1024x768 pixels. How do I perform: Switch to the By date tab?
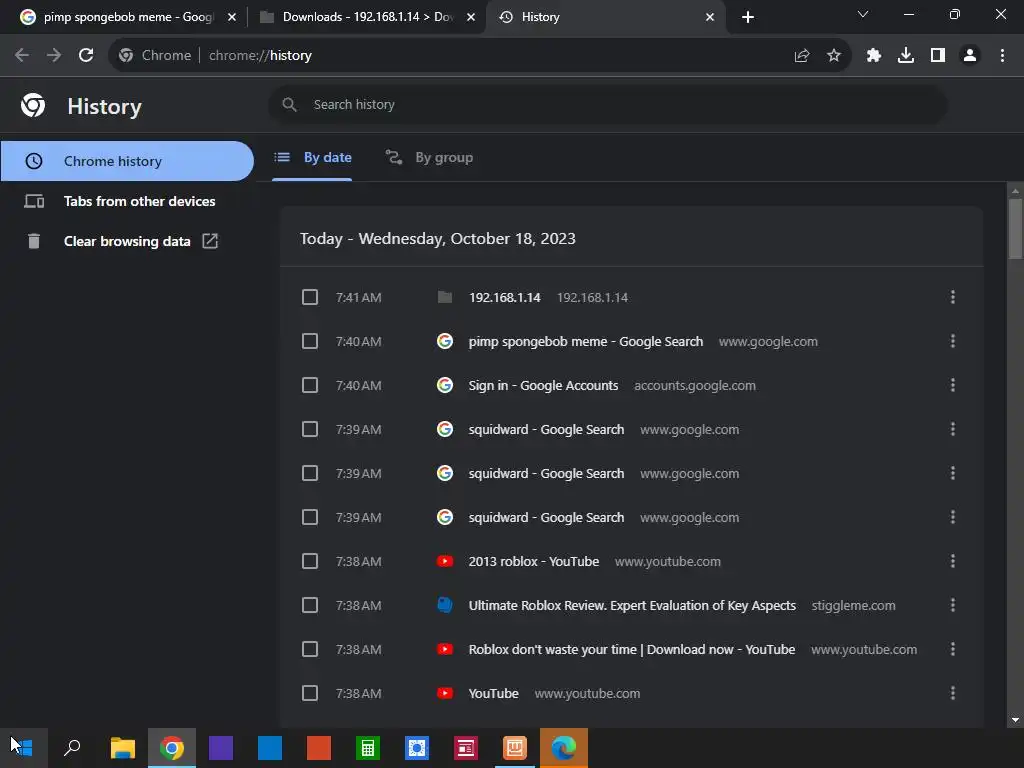click(312, 157)
